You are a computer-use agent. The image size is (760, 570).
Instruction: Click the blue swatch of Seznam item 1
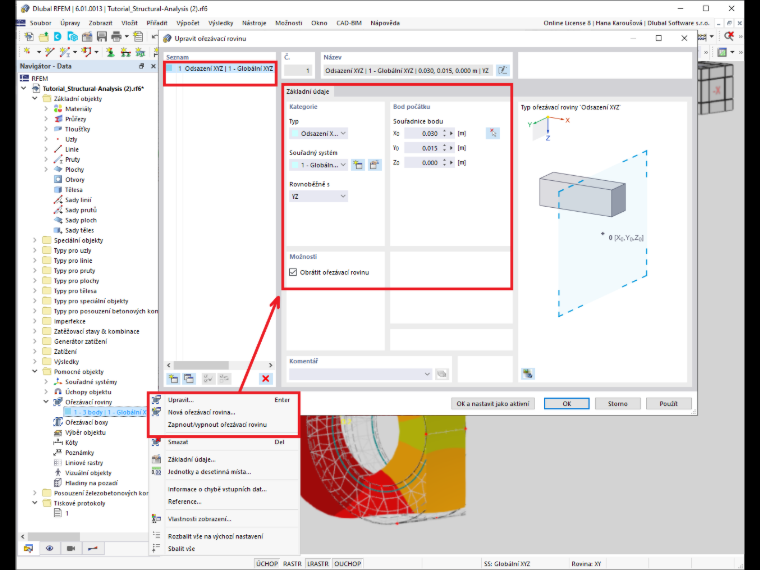[170, 68]
